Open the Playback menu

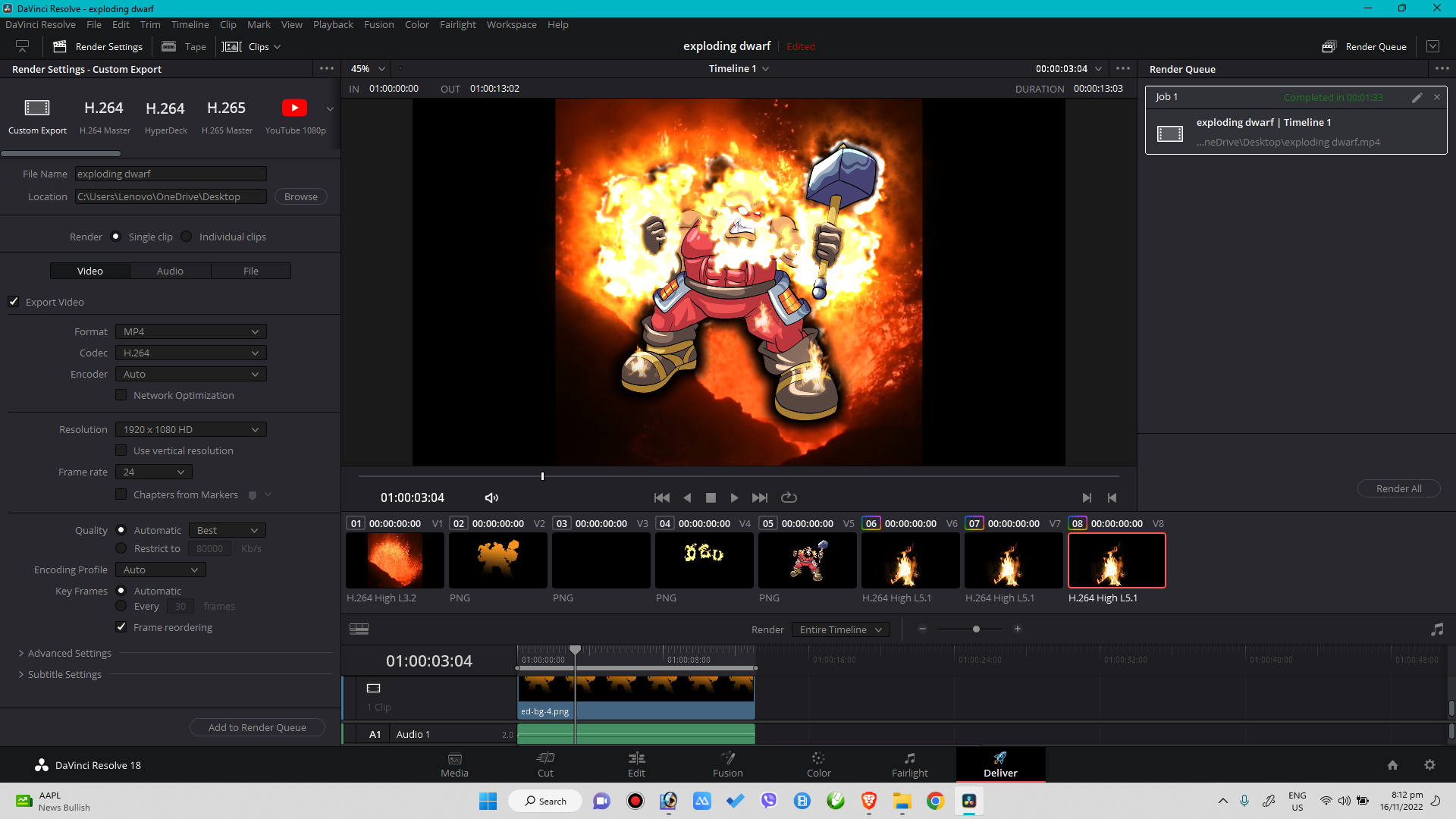[x=333, y=24]
